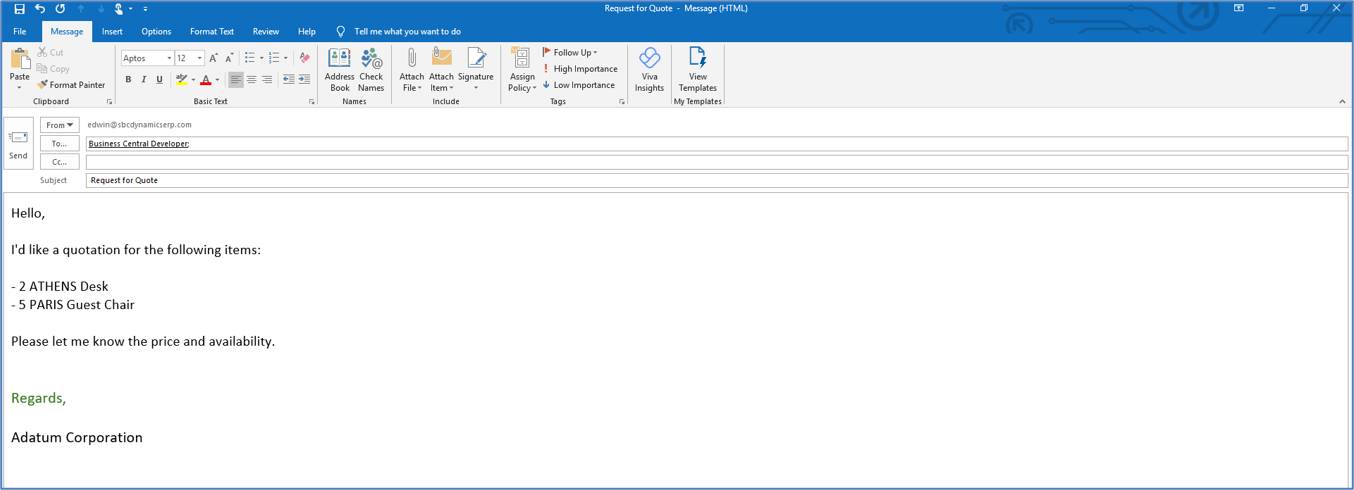Toggle Low Importance

579,85
